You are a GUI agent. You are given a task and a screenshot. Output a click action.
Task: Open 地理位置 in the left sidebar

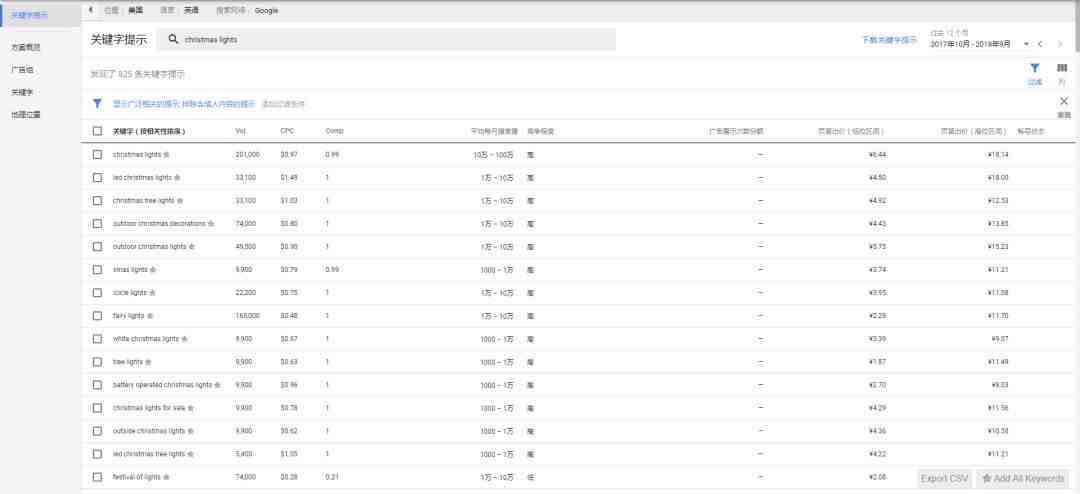point(25,114)
